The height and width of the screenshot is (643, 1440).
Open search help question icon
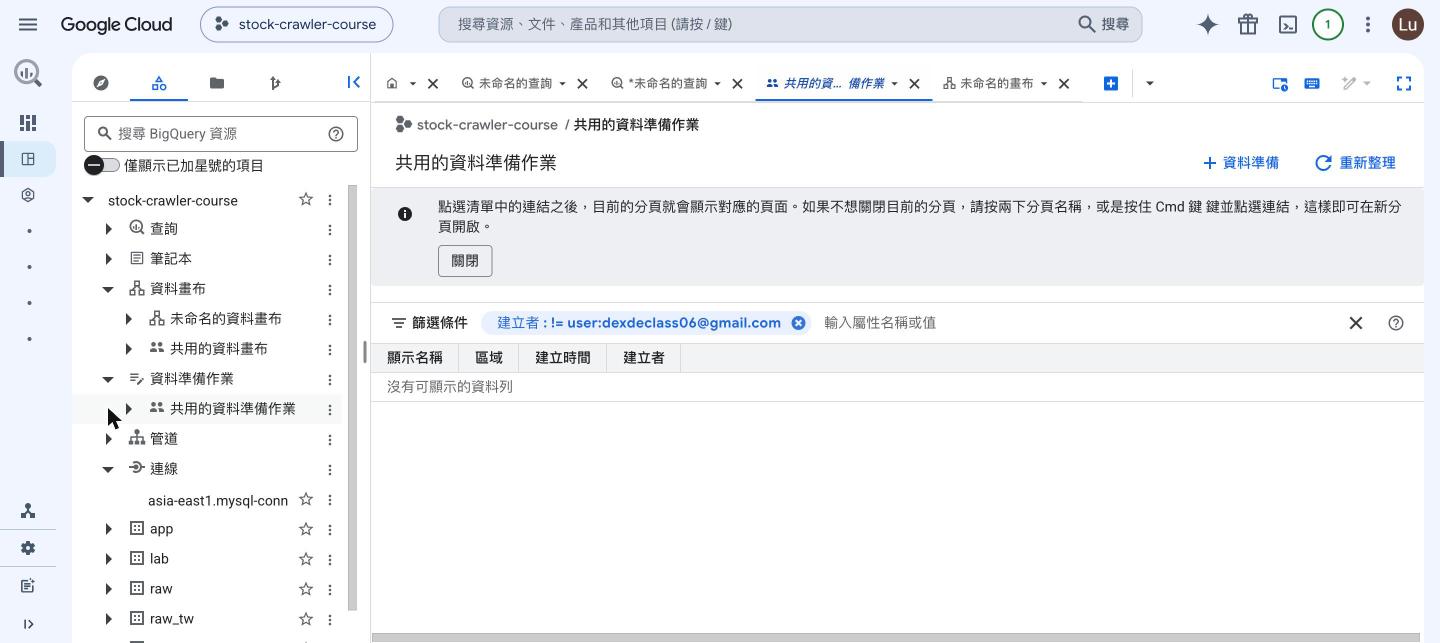(336, 134)
